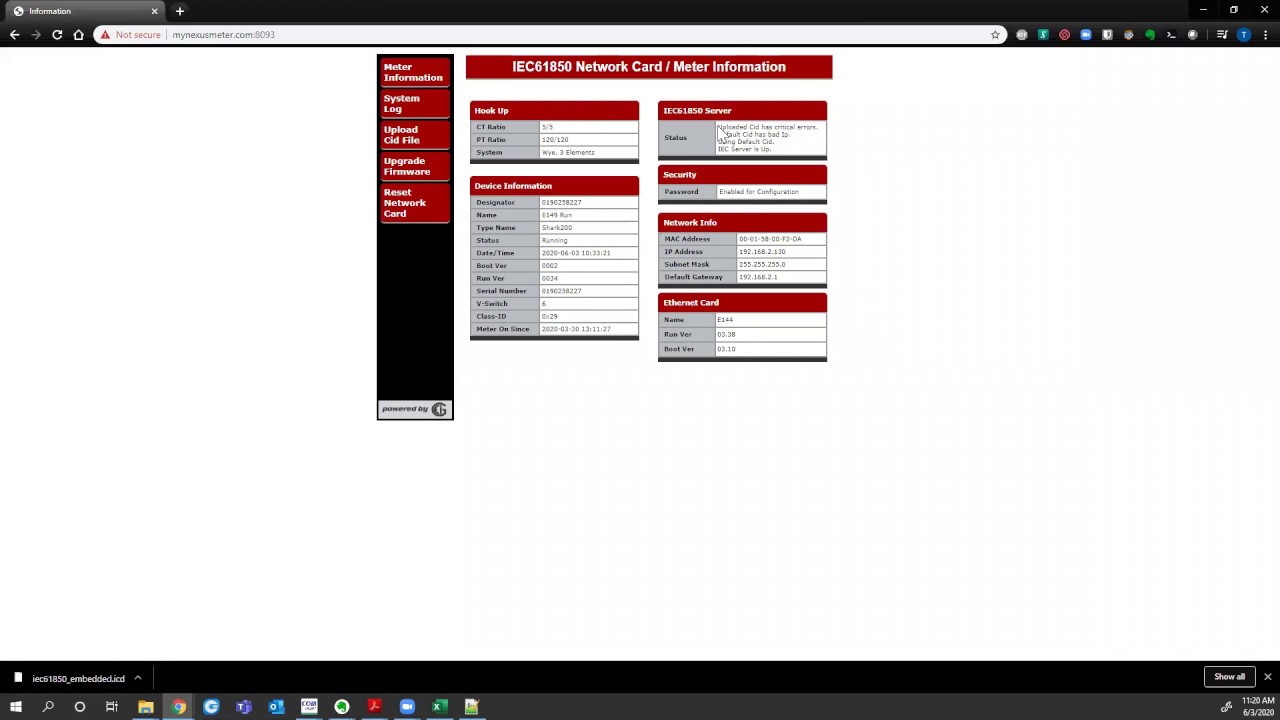
Task: Open Excel from the taskbar
Action: pyautogui.click(x=439, y=707)
